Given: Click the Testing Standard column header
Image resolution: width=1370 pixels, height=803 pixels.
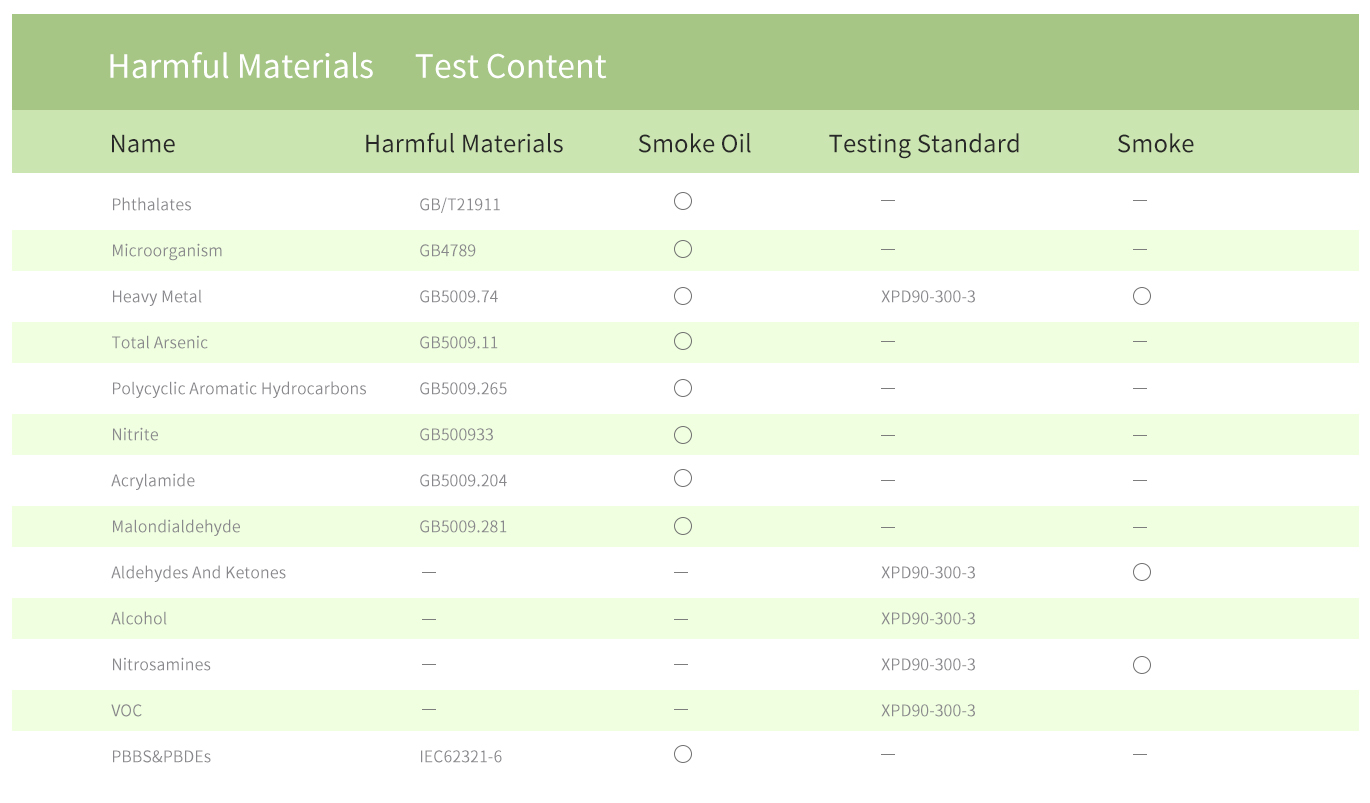Looking at the screenshot, I should click(924, 144).
